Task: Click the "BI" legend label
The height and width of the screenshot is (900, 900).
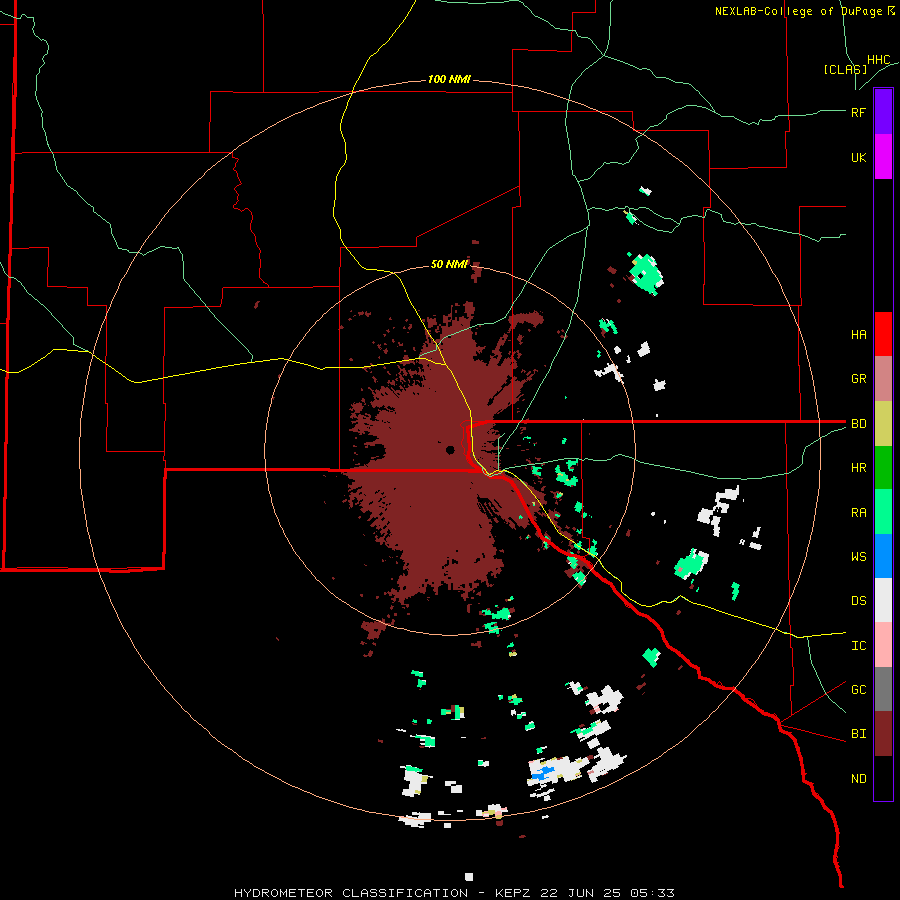Action: pyautogui.click(x=858, y=734)
